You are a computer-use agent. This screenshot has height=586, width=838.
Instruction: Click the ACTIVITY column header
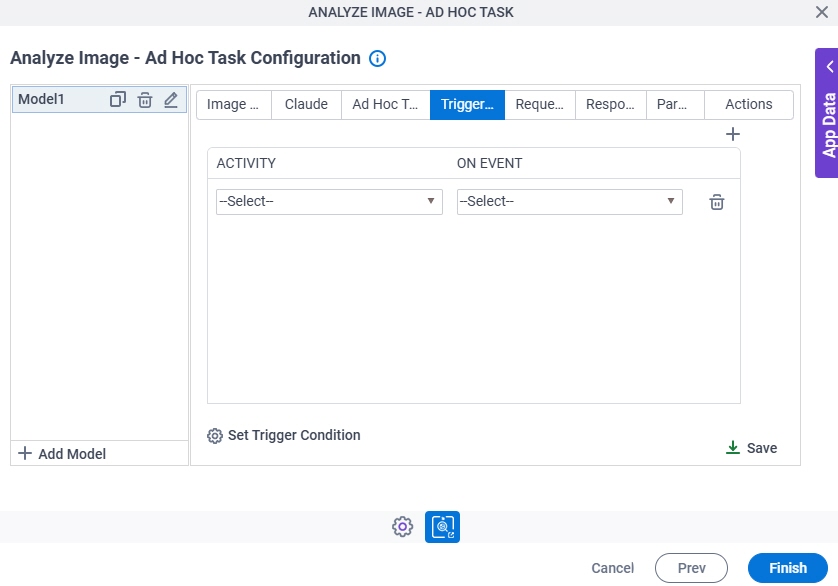point(246,163)
